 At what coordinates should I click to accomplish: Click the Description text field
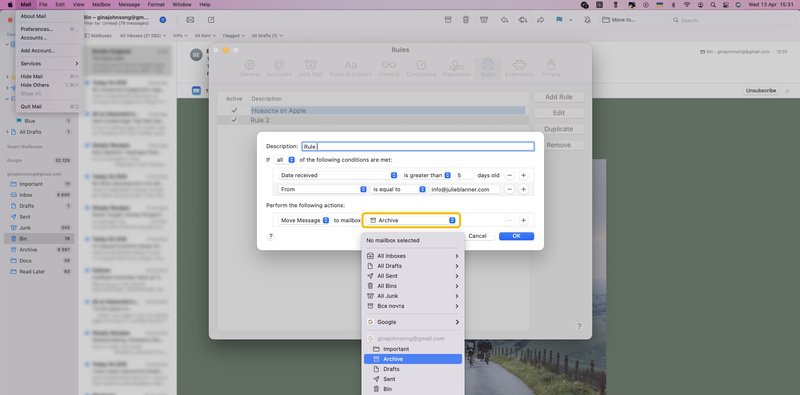coord(418,146)
